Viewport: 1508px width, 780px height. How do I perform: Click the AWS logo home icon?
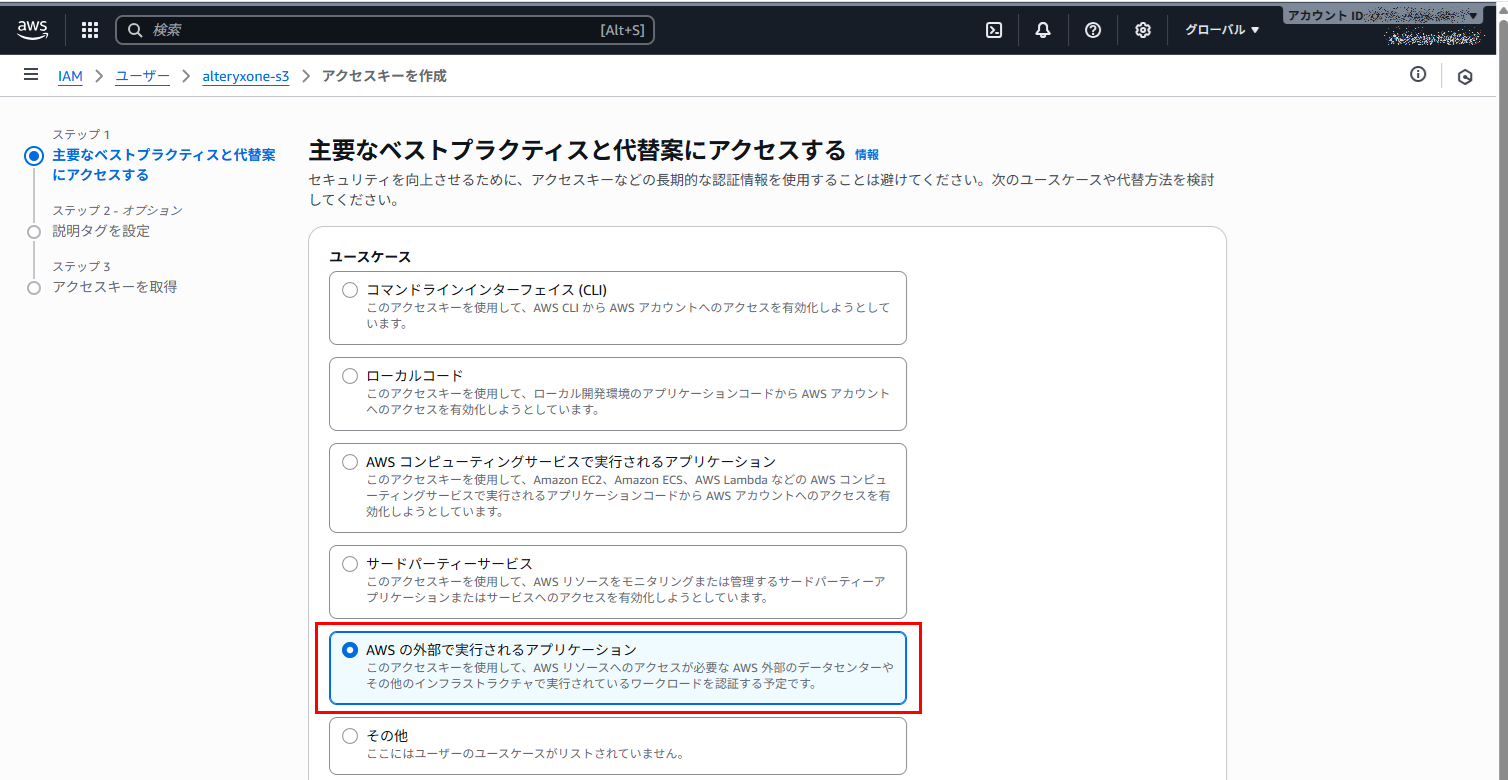click(x=33, y=30)
